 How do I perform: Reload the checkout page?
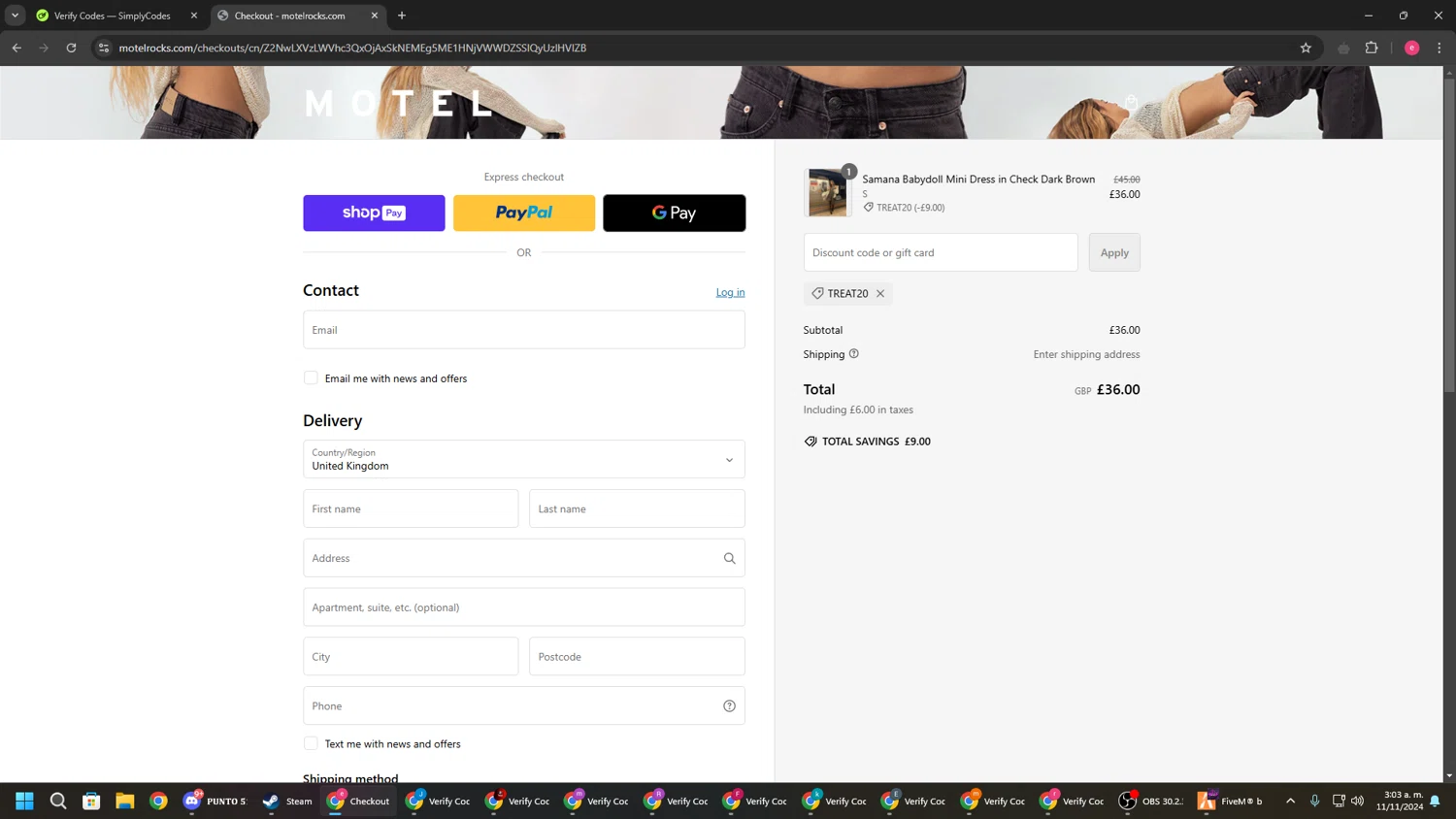tap(71, 48)
